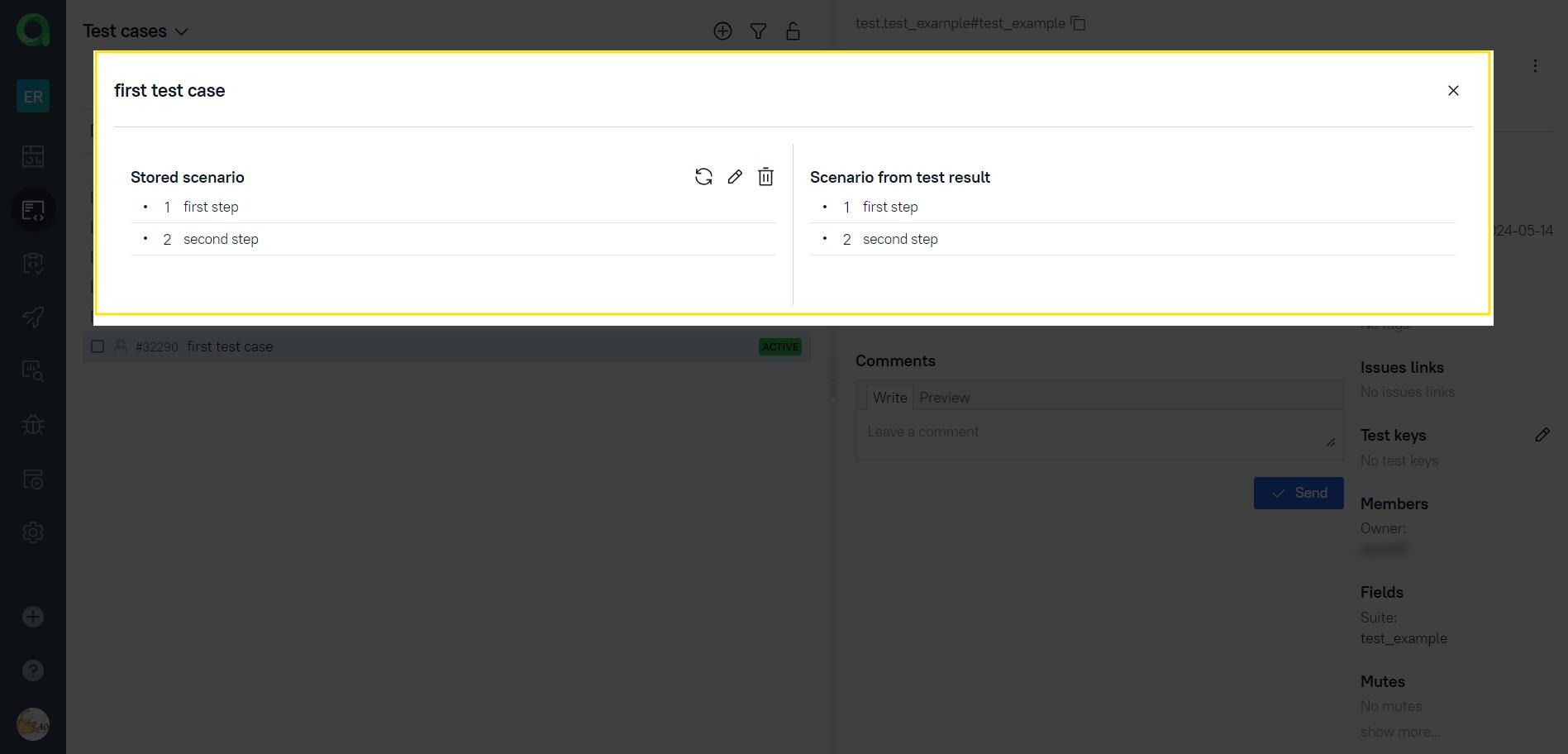Focus the Leave a comment field
Viewport: 1568px width, 754px height.
click(1099, 435)
